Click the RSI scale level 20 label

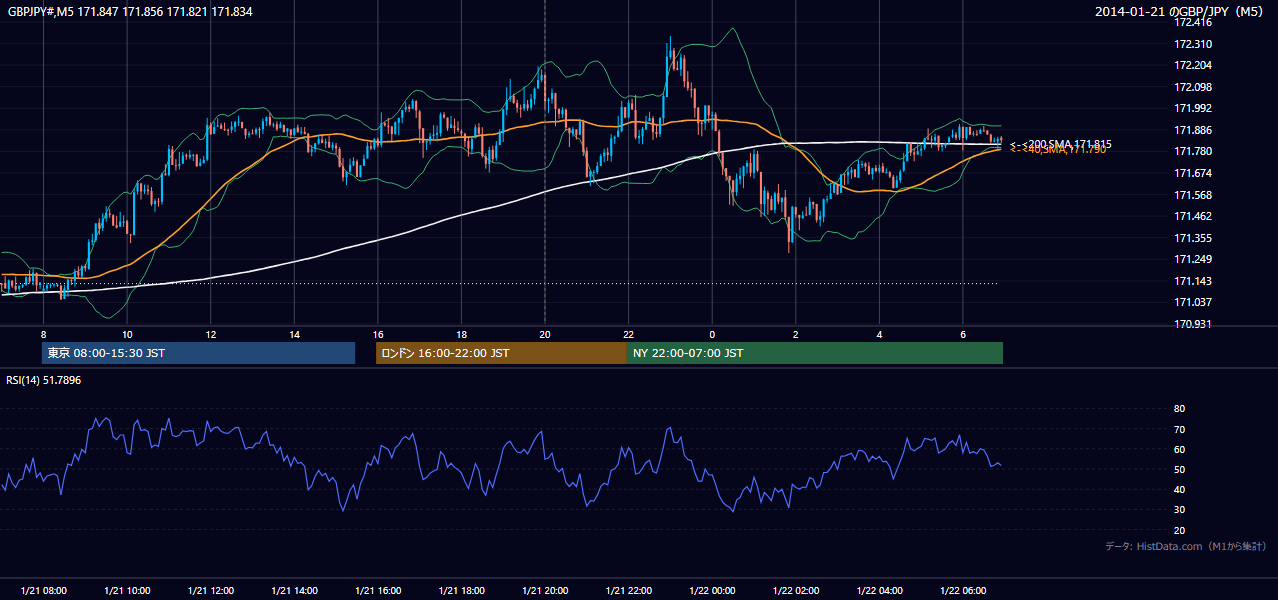[x=1180, y=530]
